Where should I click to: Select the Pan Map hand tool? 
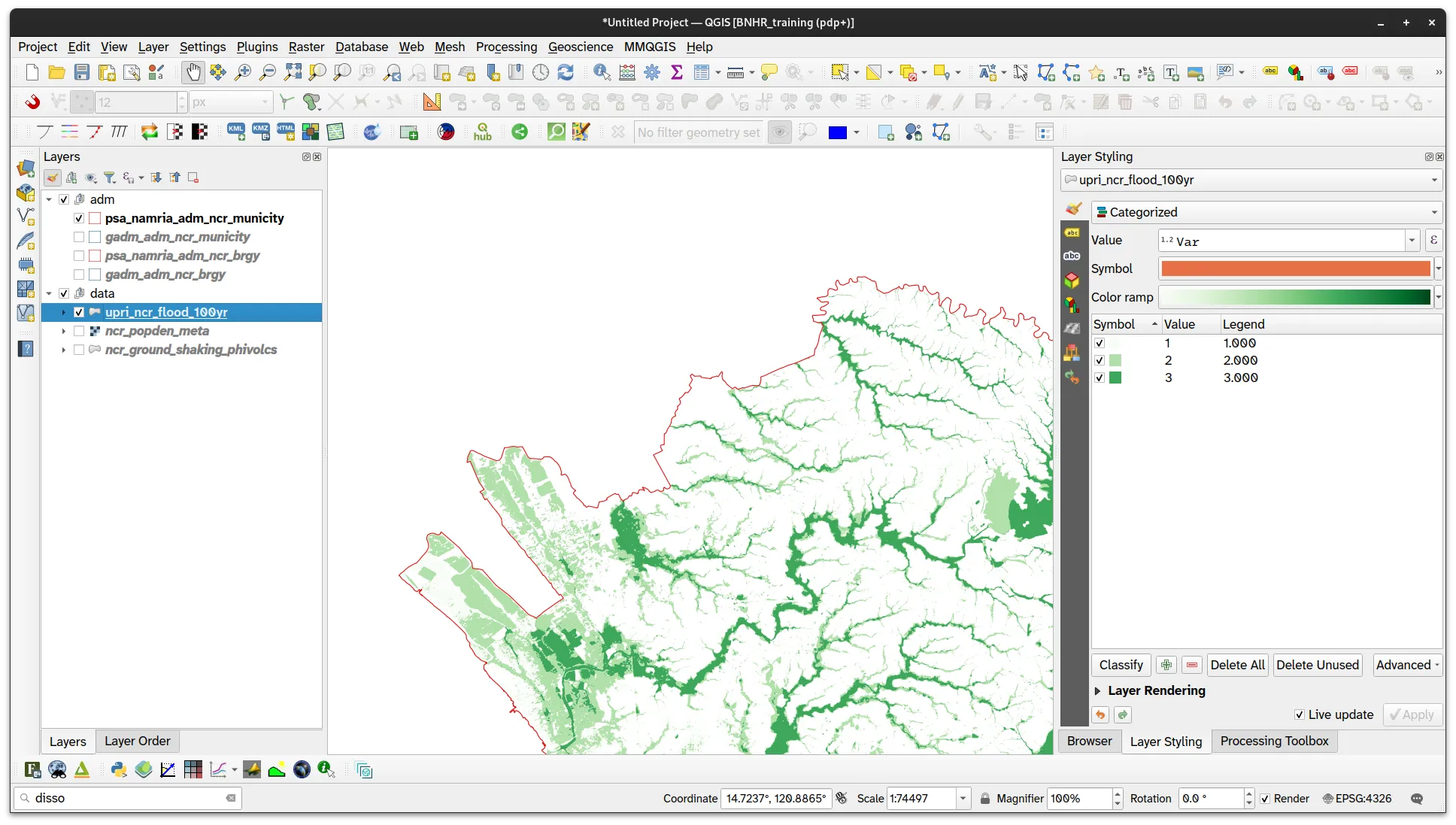pyautogui.click(x=193, y=72)
